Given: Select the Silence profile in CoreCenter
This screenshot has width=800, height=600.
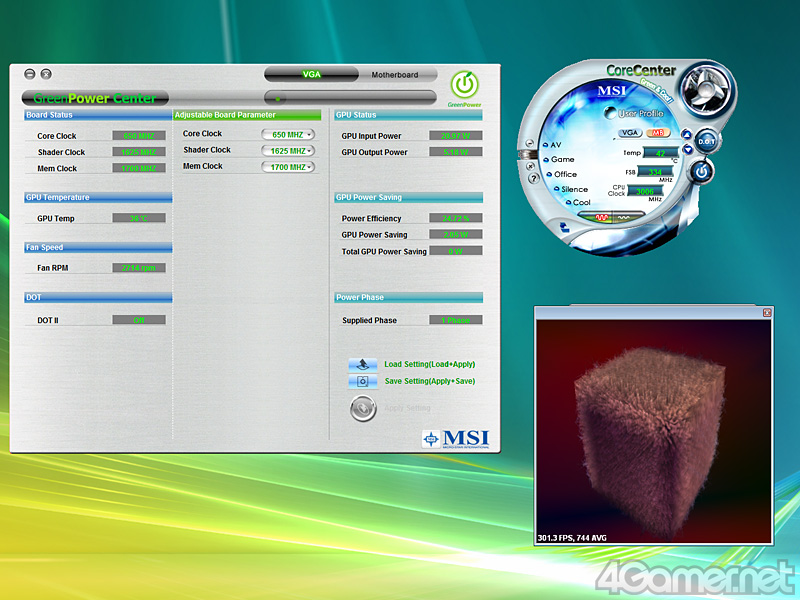Looking at the screenshot, I should pos(571,189).
